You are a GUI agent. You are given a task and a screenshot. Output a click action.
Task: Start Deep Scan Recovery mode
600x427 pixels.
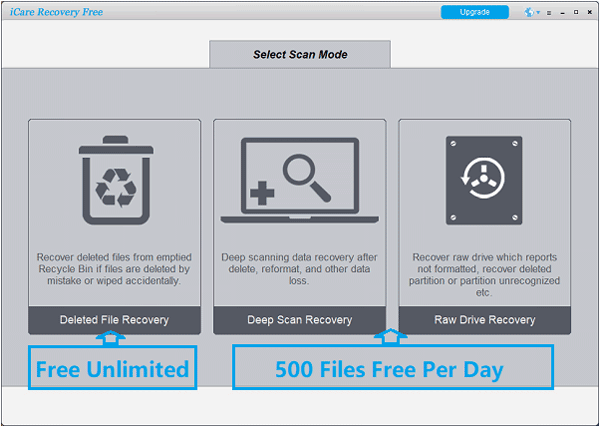click(x=299, y=320)
